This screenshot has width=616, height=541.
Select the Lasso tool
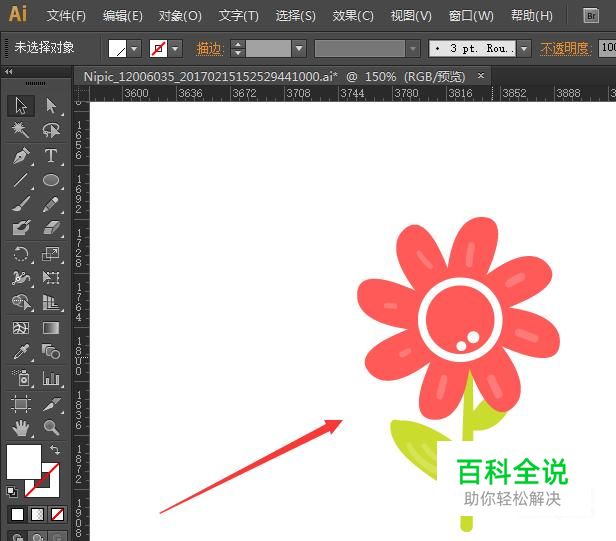(x=51, y=130)
